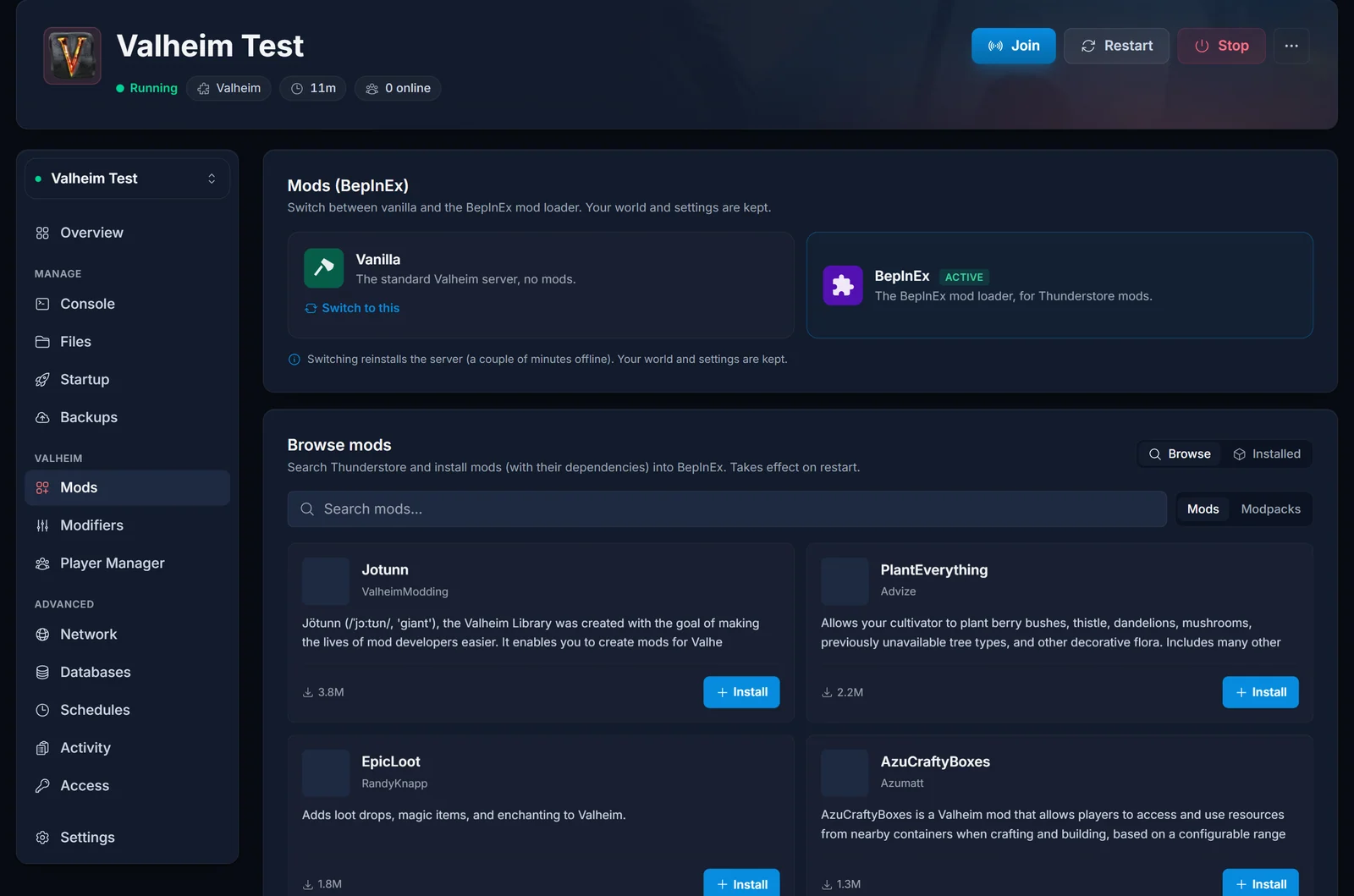Viewport: 1354px width, 896px height.
Task: Select the Mods filter tab
Action: pyautogui.click(x=1203, y=509)
